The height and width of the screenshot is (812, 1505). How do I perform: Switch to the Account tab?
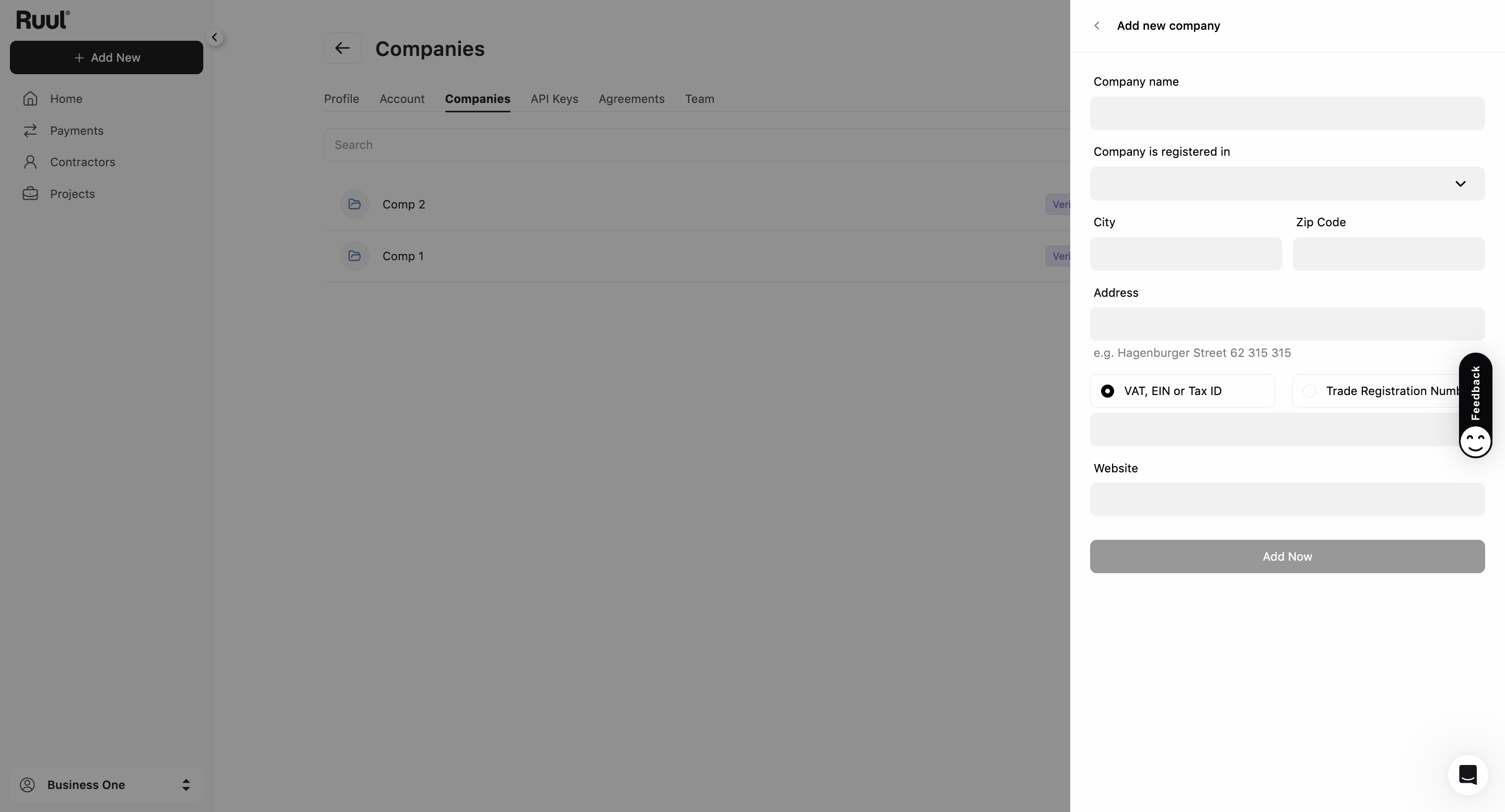[402, 99]
